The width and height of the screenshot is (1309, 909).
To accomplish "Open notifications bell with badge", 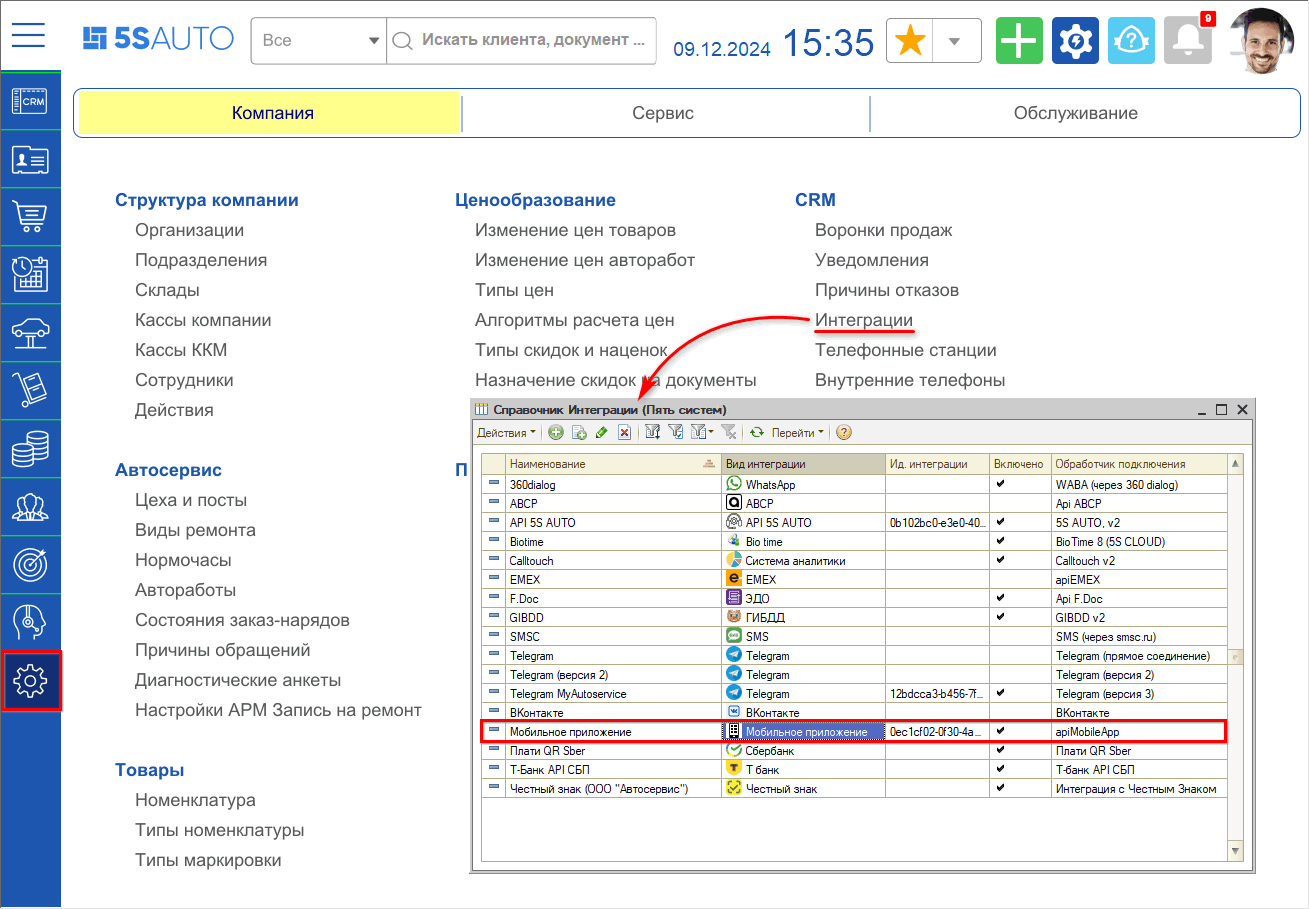I will [1188, 41].
